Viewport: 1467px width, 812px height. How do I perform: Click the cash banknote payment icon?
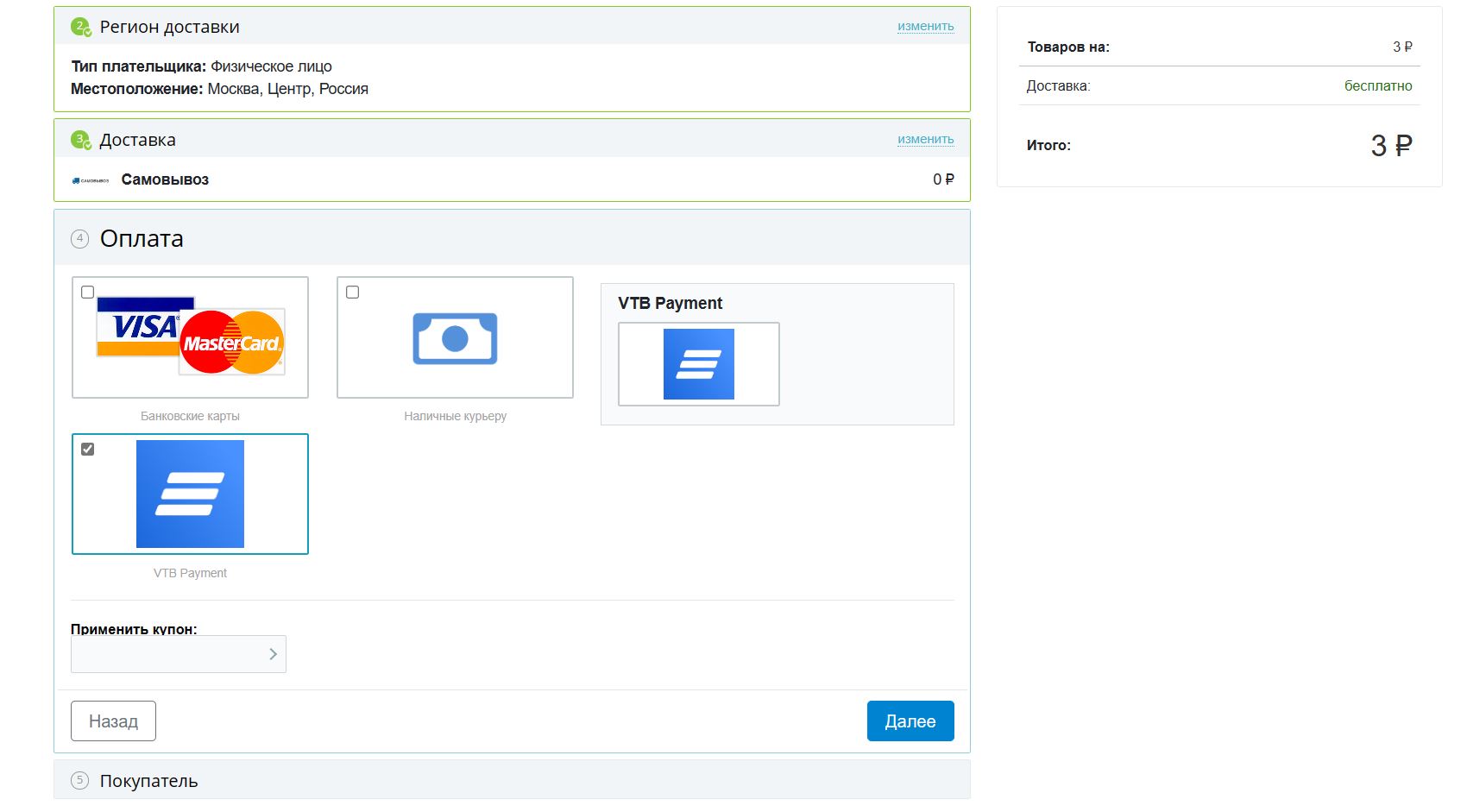pyautogui.click(x=455, y=338)
